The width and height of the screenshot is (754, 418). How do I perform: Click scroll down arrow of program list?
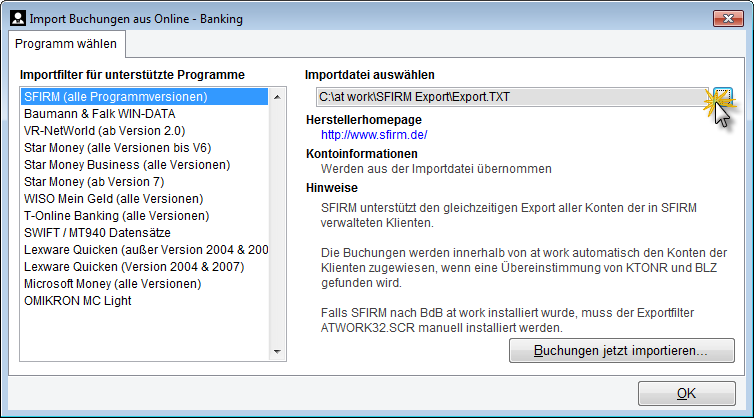[x=277, y=352]
